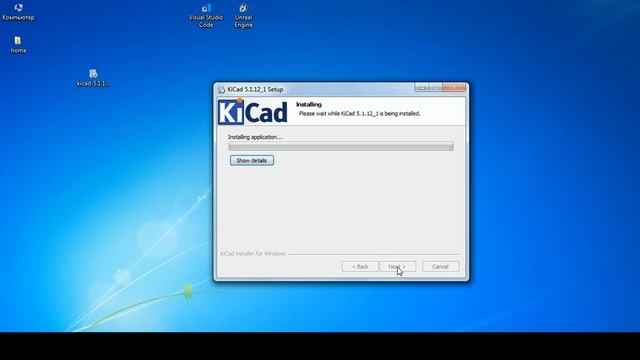
Task: Click the installation progress bar
Action: tap(341, 147)
